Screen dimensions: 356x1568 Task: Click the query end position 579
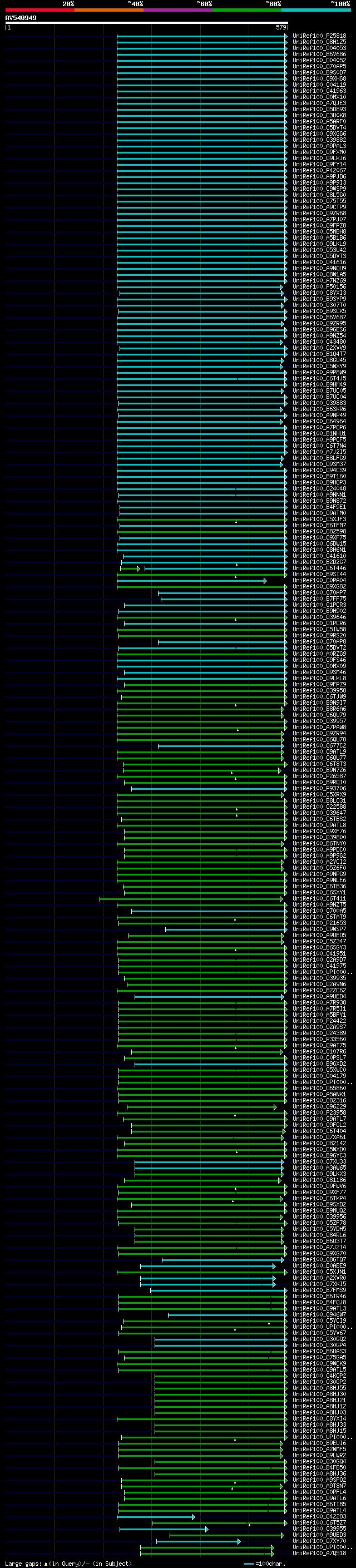pos(281,27)
